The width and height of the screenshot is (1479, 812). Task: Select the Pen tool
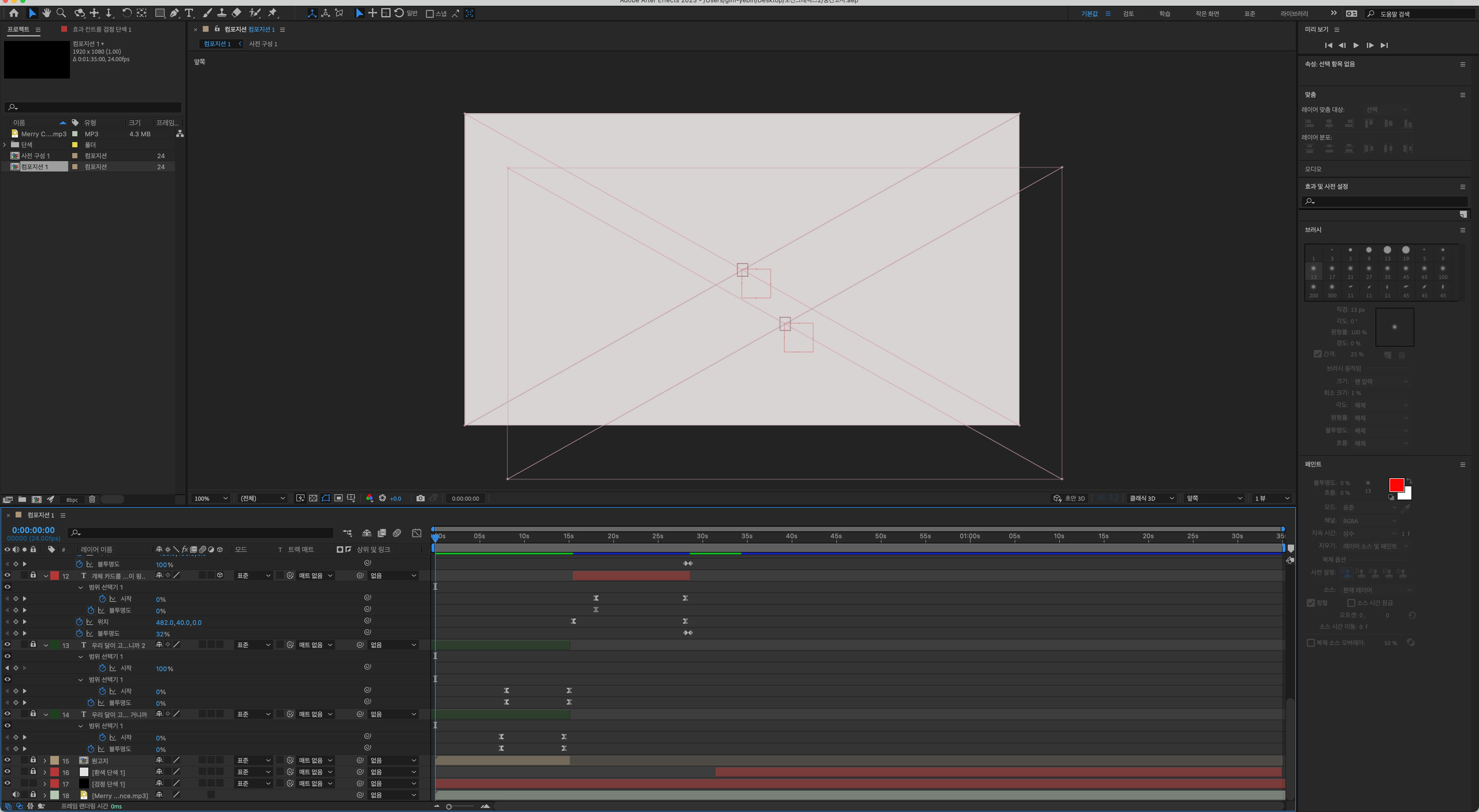pyautogui.click(x=174, y=13)
